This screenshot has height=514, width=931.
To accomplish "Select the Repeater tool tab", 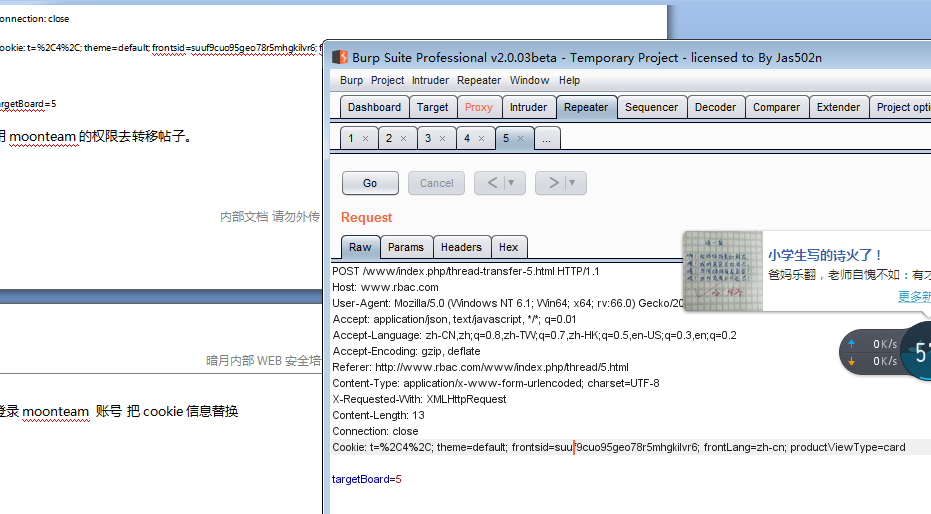I will pos(585,107).
